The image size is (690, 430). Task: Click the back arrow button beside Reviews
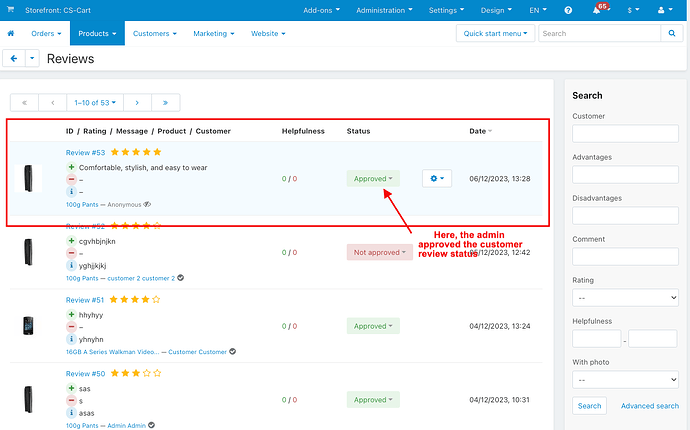click(14, 59)
